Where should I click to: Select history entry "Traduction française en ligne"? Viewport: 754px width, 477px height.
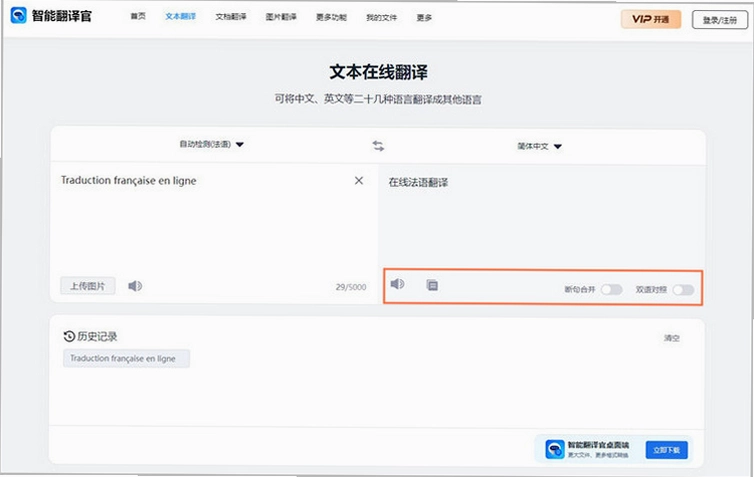[x=126, y=358]
